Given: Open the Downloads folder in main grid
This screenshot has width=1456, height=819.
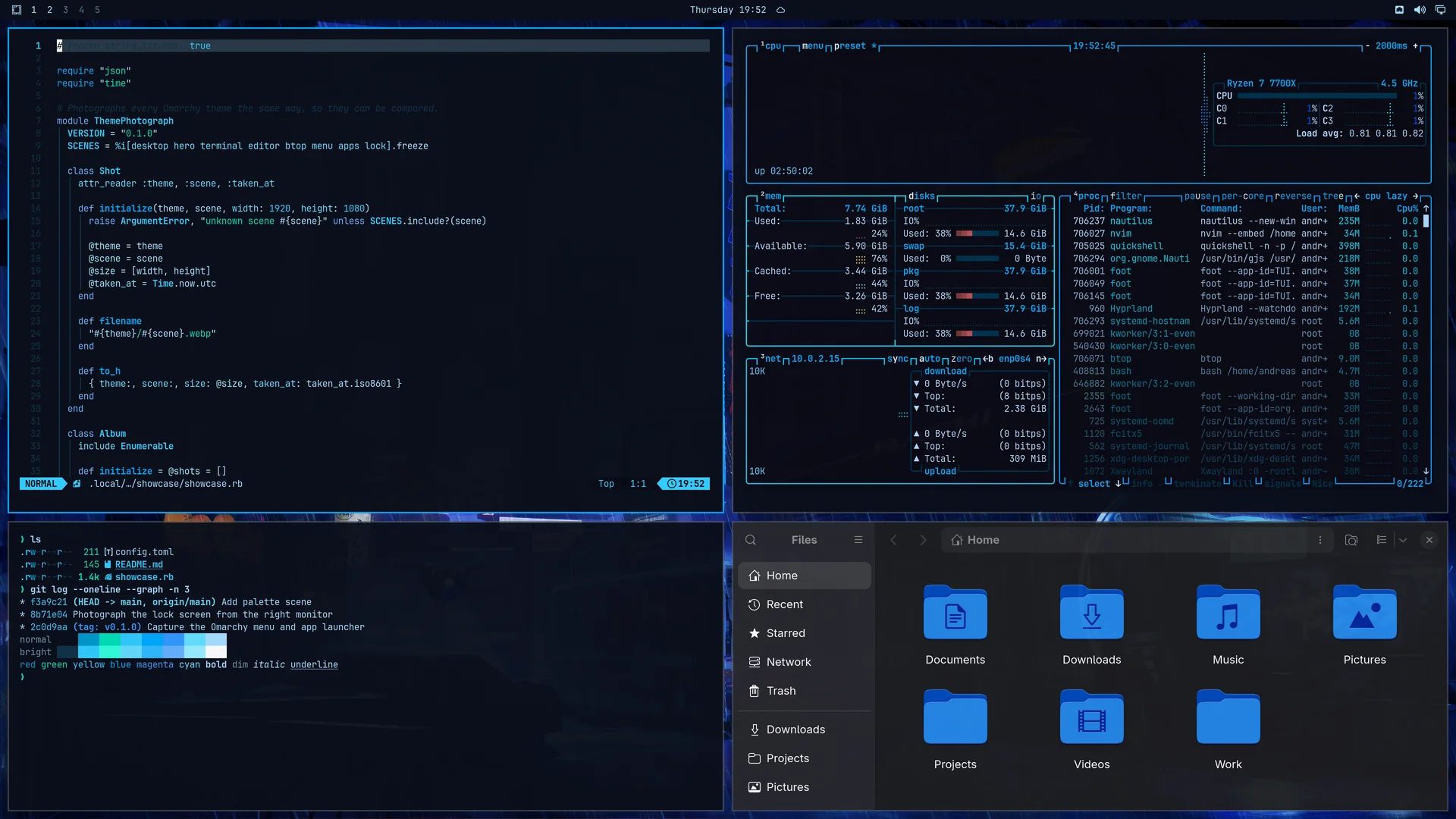Looking at the screenshot, I should pyautogui.click(x=1092, y=626).
